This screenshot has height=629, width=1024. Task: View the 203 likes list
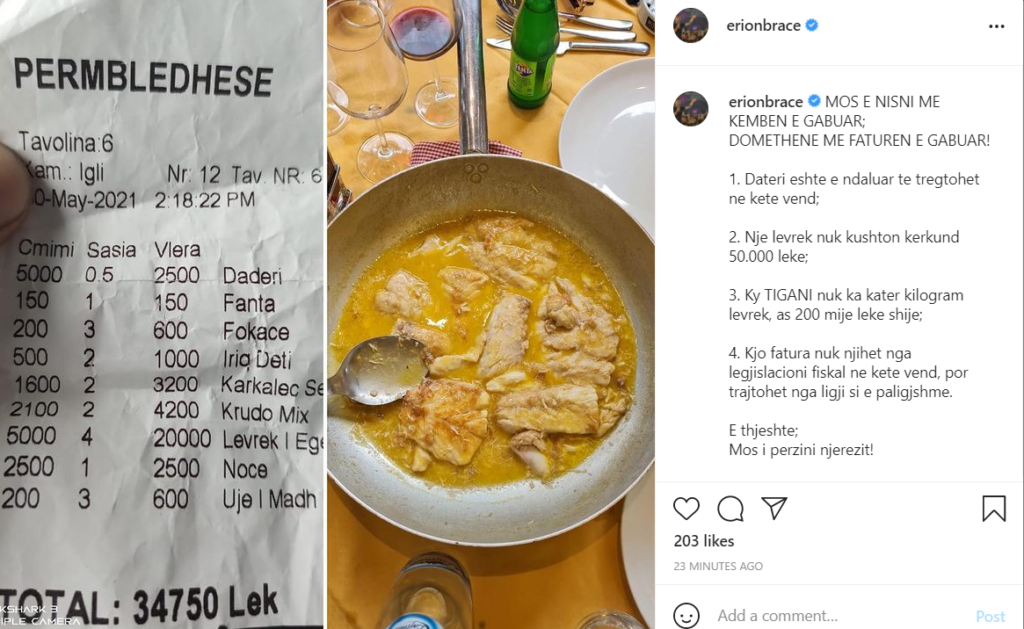pos(704,541)
